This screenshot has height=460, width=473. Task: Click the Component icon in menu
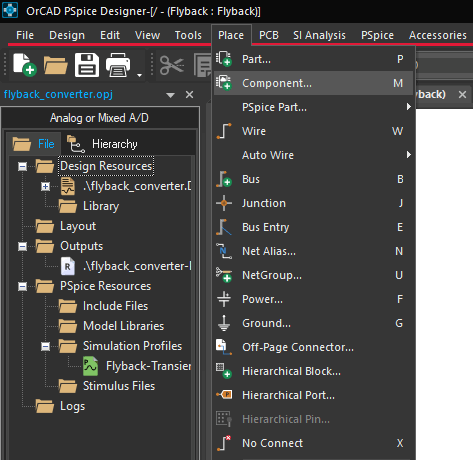(x=224, y=83)
